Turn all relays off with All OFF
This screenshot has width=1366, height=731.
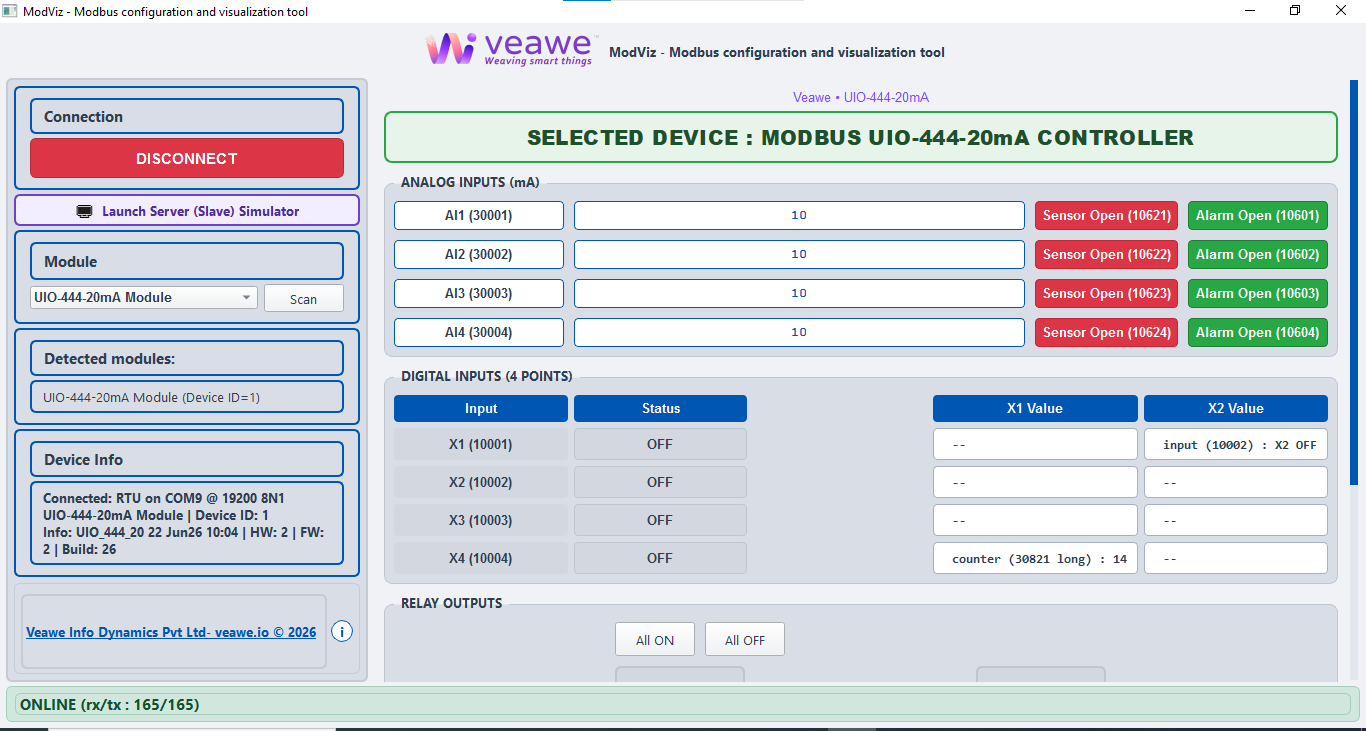[745, 640]
